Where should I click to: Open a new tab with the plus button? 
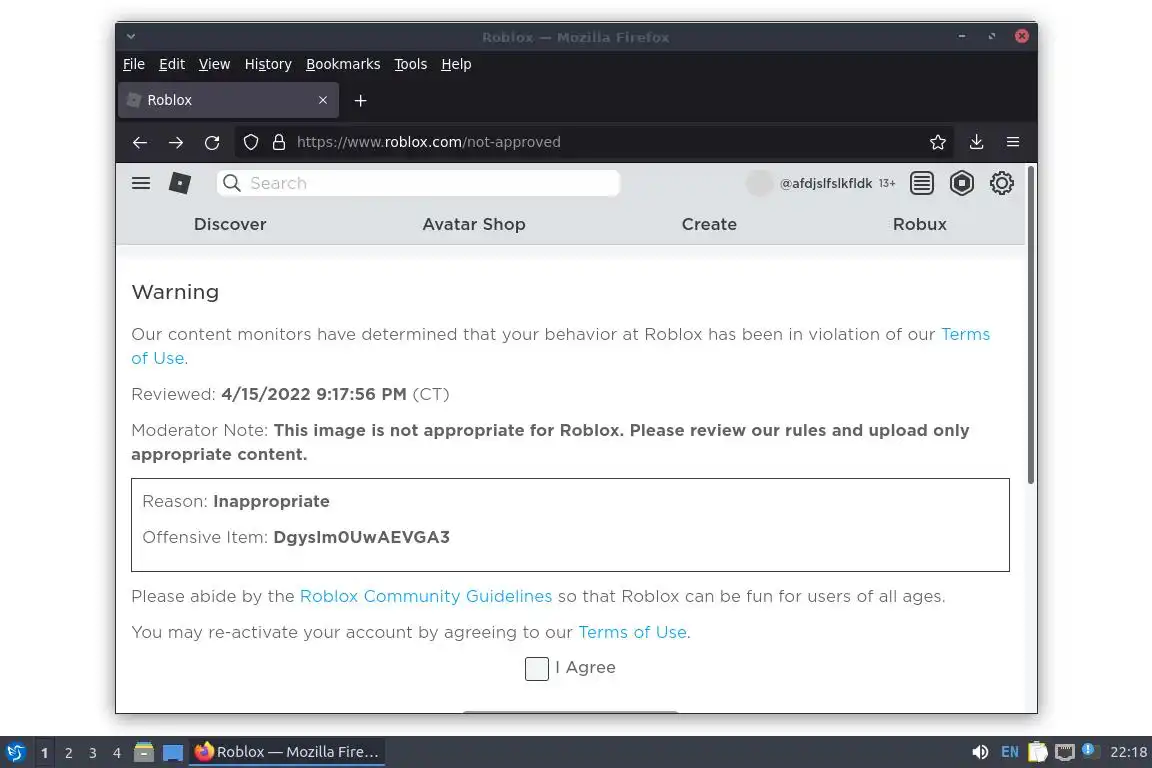pos(360,101)
